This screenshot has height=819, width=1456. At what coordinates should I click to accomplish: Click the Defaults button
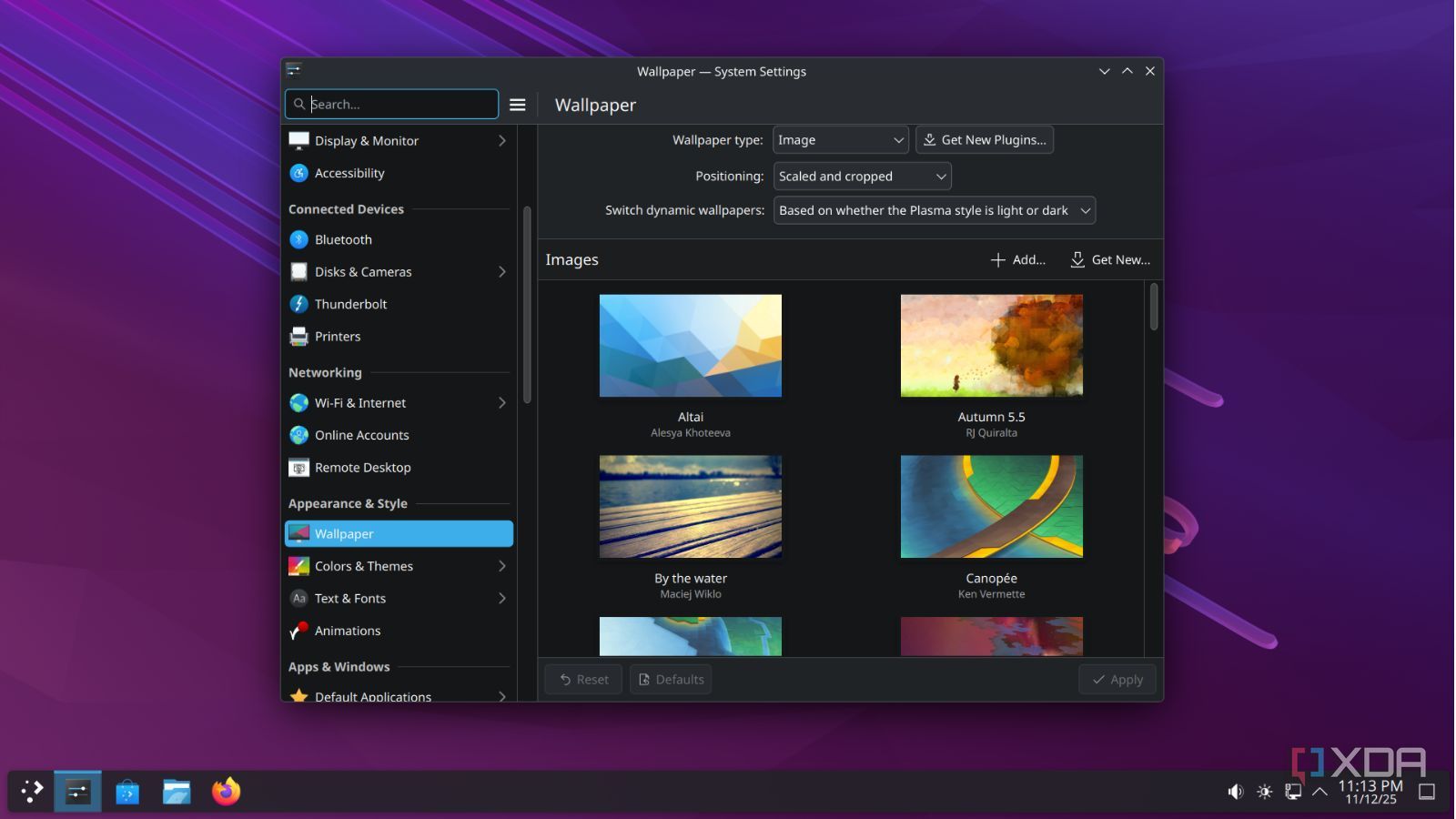click(x=671, y=680)
